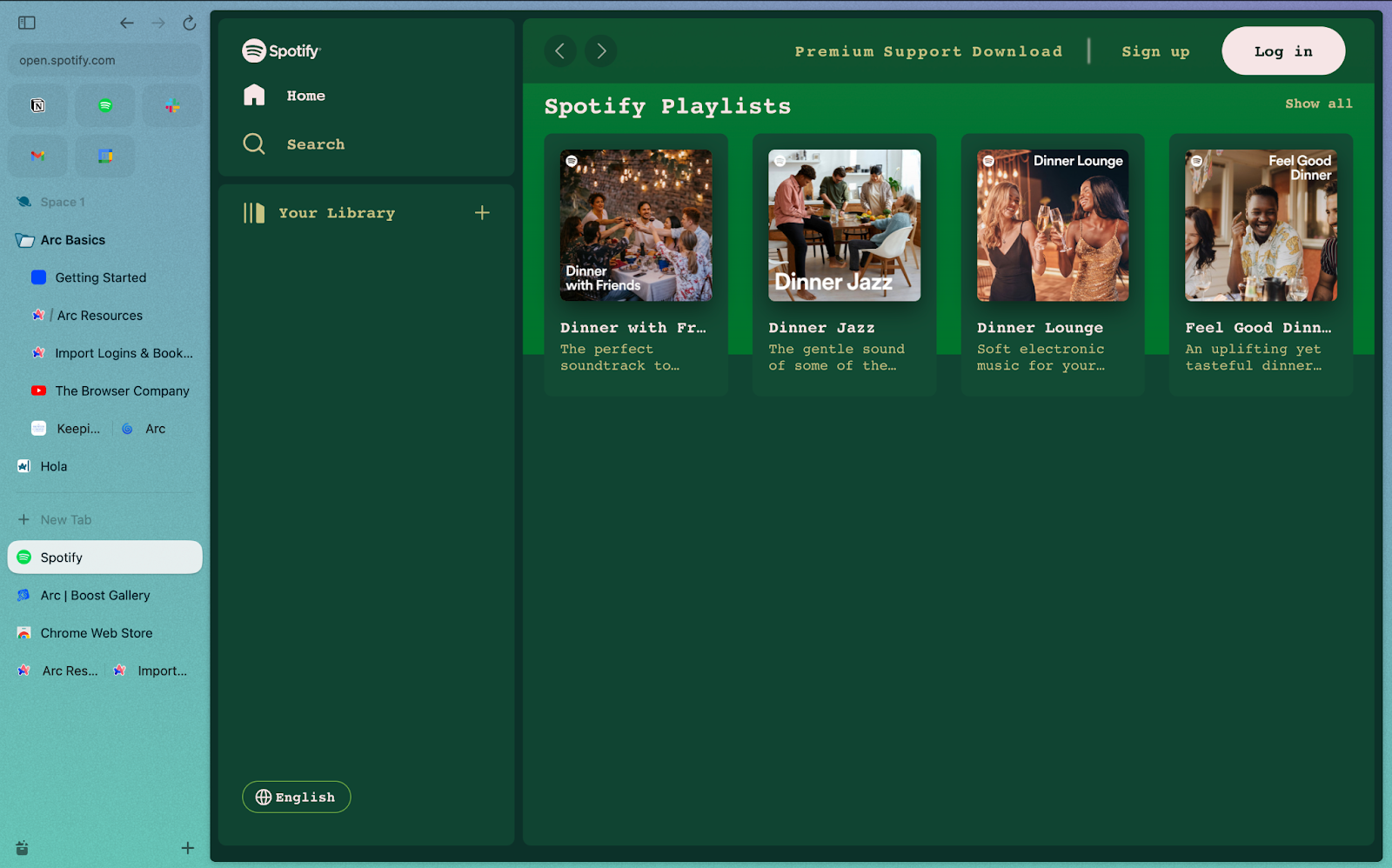Create a playlist with the library plus icon

point(482,213)
